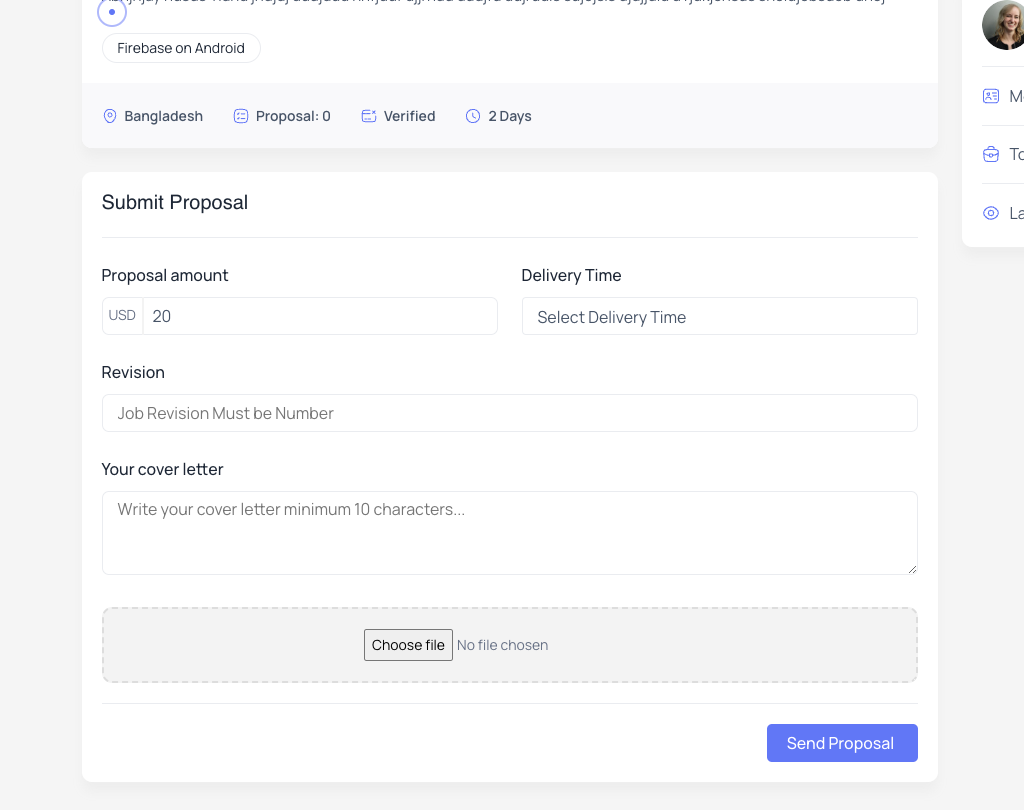The width and height of the screenshot is (1024, 810).
Task: Click the briefcase icon in sidebar
Action: tap(991, 154)
